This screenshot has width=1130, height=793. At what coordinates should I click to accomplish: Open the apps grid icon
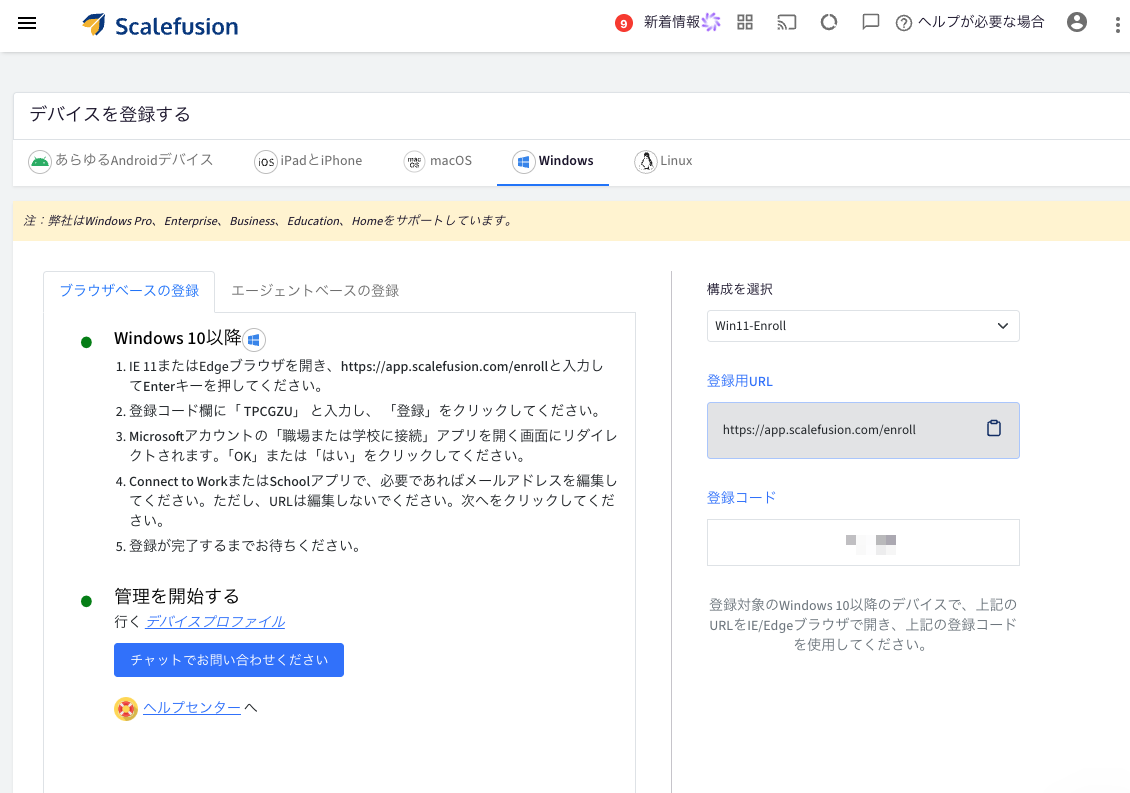point(744,22)
